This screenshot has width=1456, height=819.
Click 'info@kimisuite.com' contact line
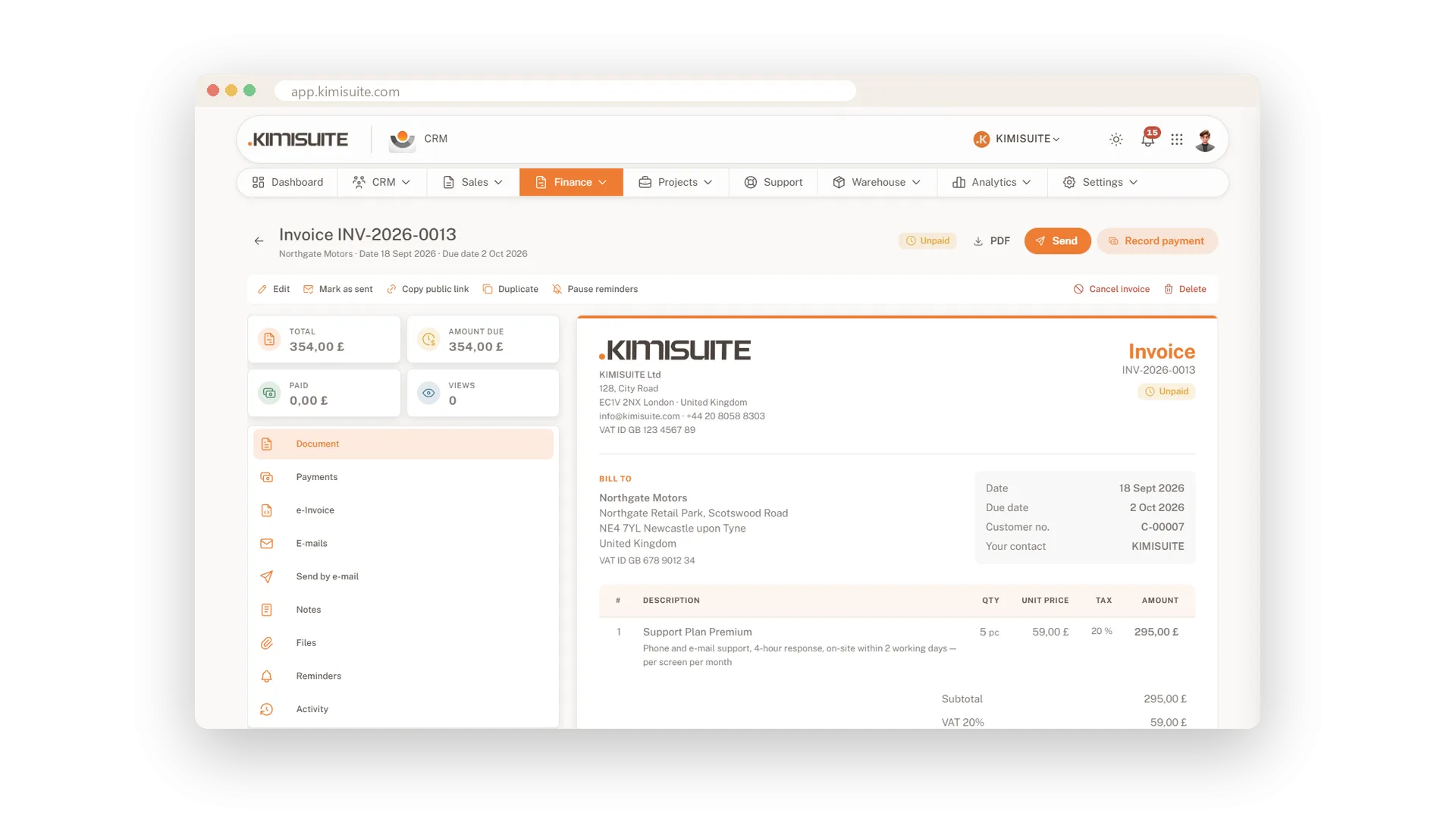point(639,416)
